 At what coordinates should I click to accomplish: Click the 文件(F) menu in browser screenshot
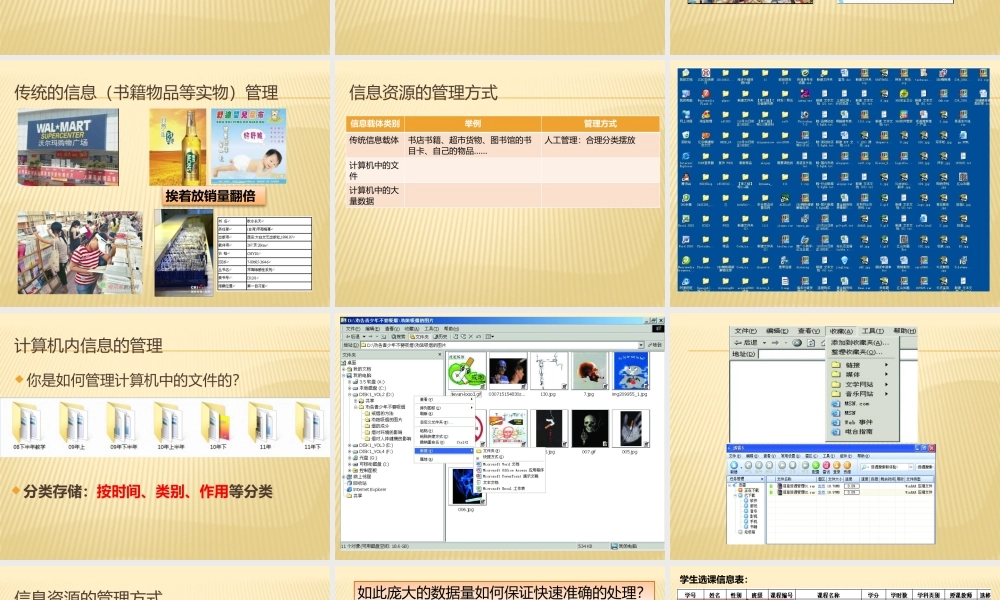coord(745,331)
